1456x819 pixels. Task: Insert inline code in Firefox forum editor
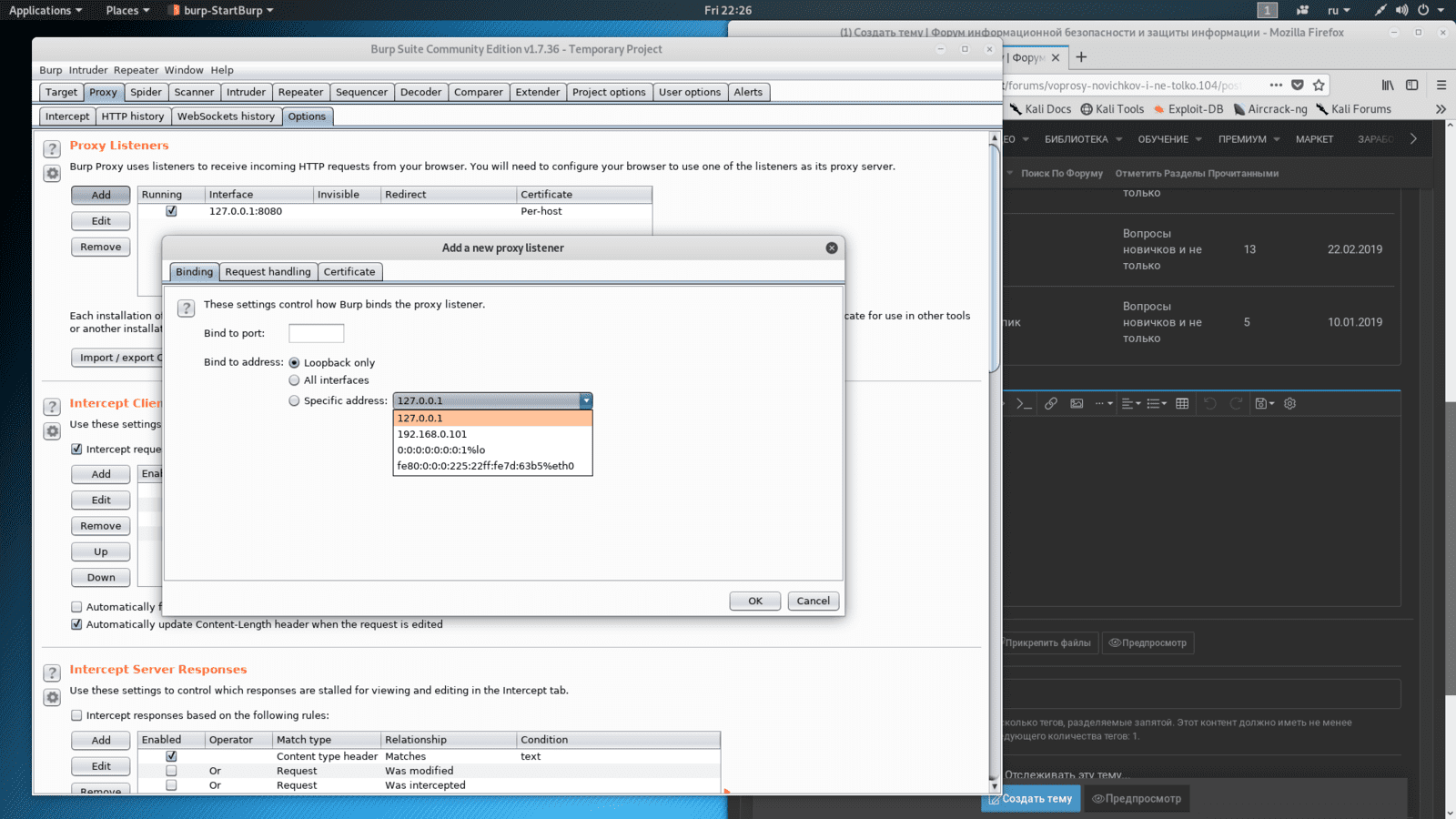pyautogui.click(x=1024, y=403)
